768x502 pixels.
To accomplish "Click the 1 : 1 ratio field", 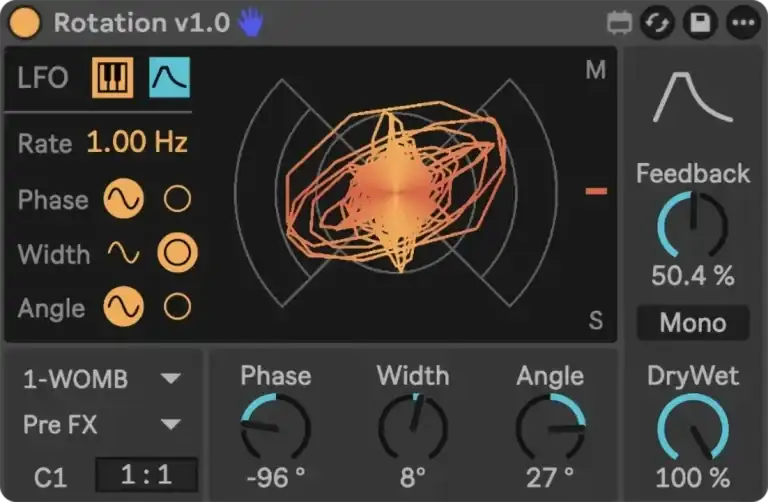I will [x=146, y=475].
